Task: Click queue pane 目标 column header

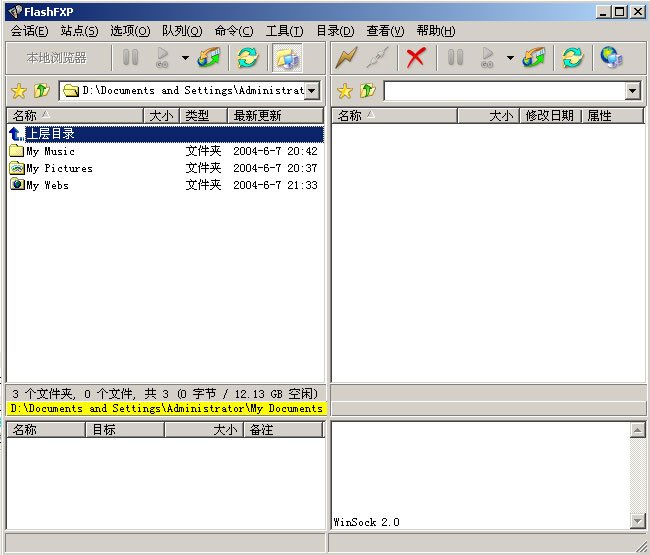Action: (125, 430)
